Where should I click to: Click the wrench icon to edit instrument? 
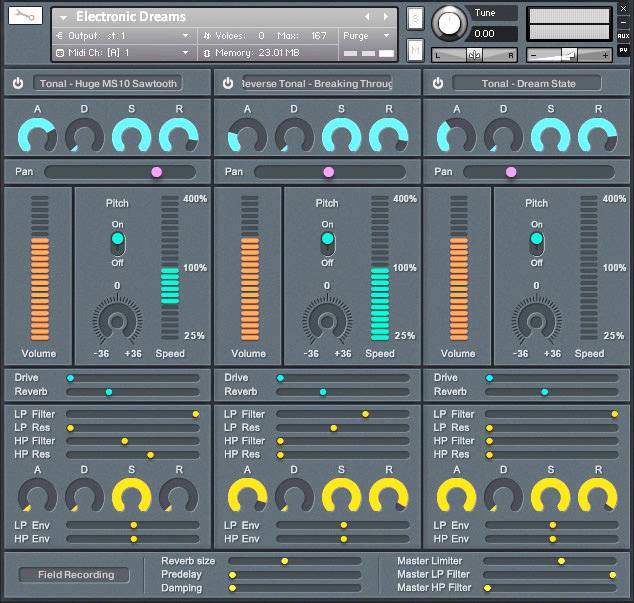[25, 16]
